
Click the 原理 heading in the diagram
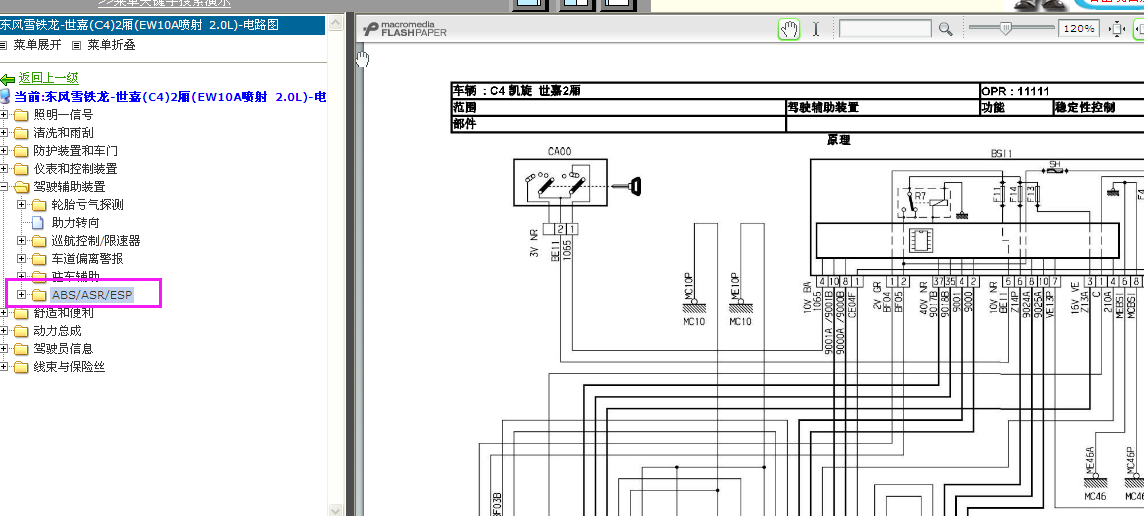coord(838,140)
